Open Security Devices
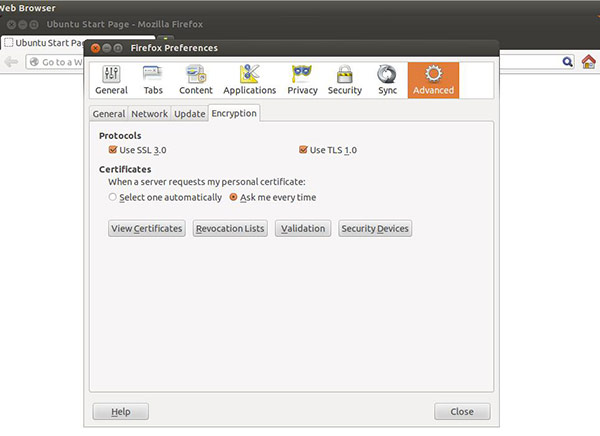Image resolution: width=600 pixels, height=436 pixels. tap(375, 229)
